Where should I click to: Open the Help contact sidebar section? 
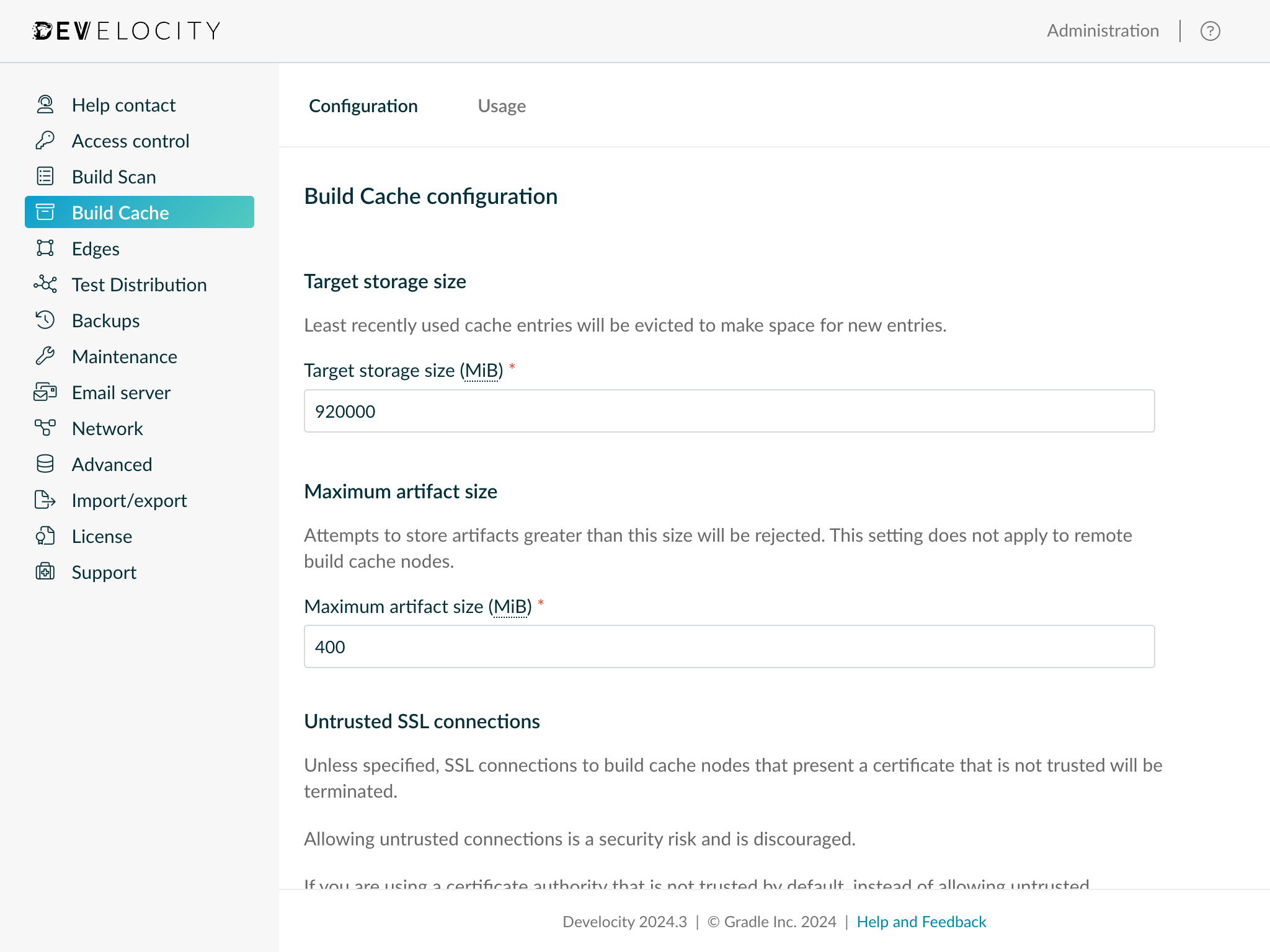click(123, 105)
